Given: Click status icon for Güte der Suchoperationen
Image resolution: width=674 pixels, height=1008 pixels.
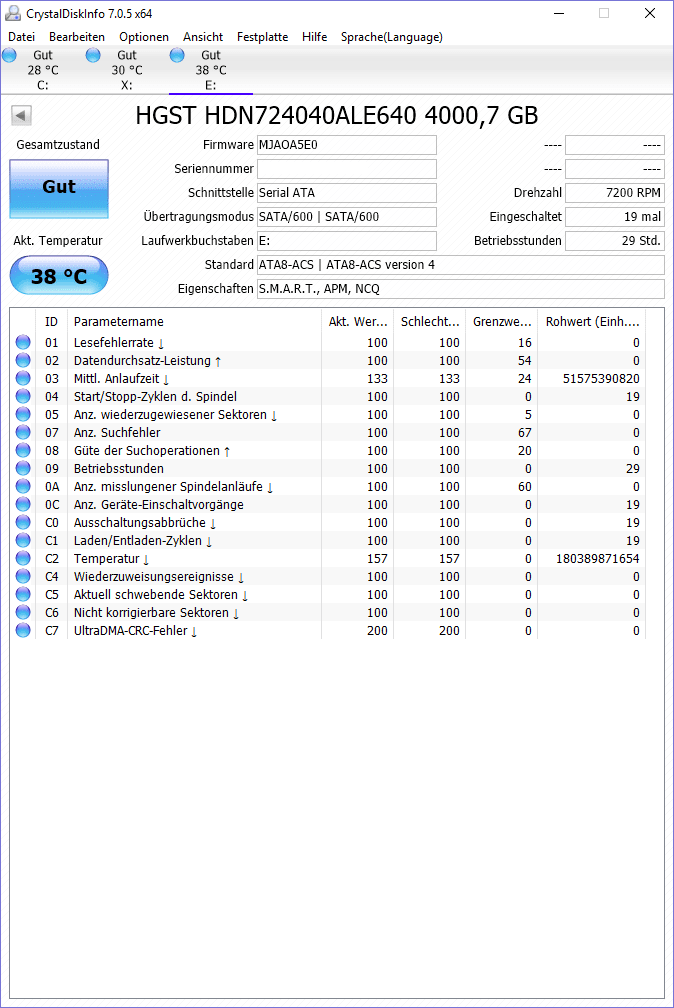Looking at the screenshot, I should click(x=23, y=450).
